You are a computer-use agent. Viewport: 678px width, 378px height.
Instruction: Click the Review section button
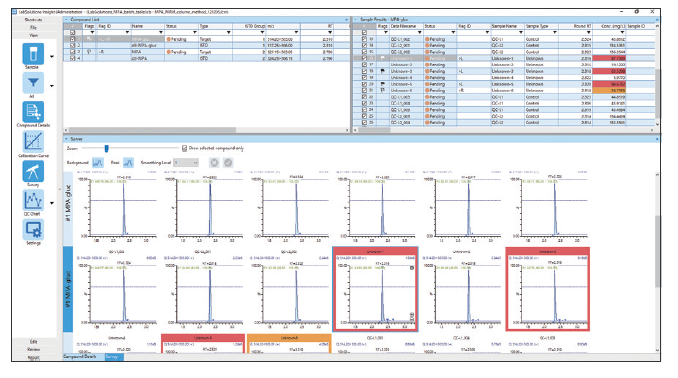33,349
